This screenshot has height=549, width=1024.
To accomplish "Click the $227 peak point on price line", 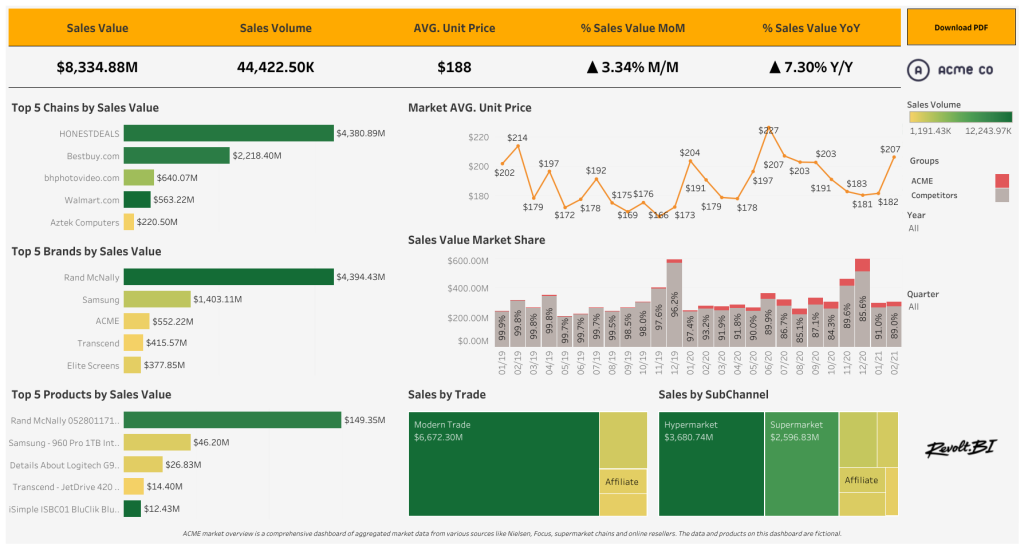I will click(769, 128).
